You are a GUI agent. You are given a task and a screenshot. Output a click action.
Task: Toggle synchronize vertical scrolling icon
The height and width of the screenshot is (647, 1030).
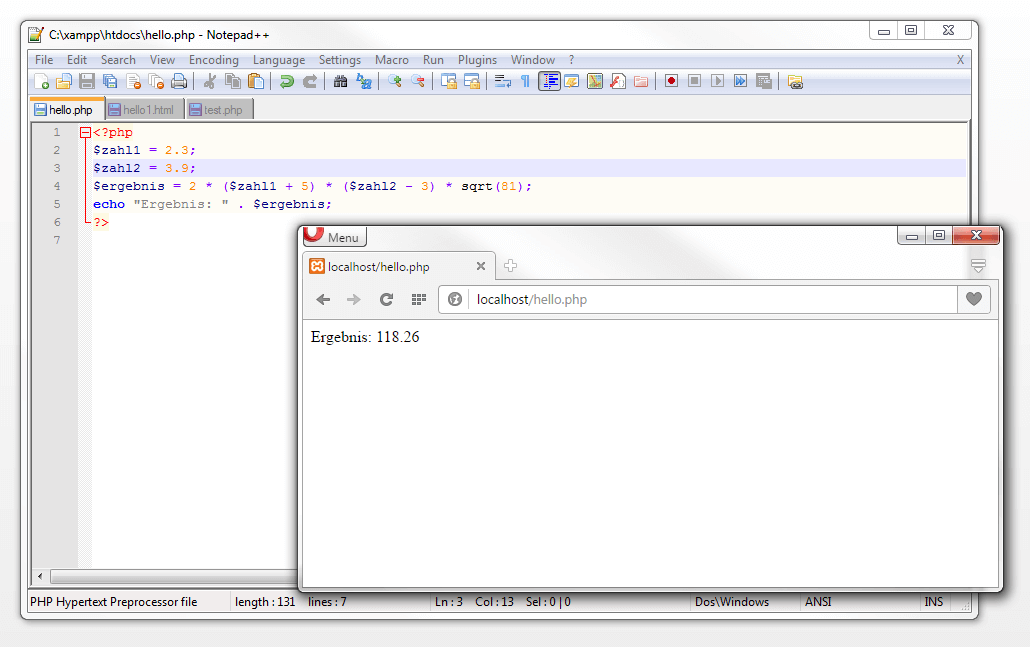[449, 81]
